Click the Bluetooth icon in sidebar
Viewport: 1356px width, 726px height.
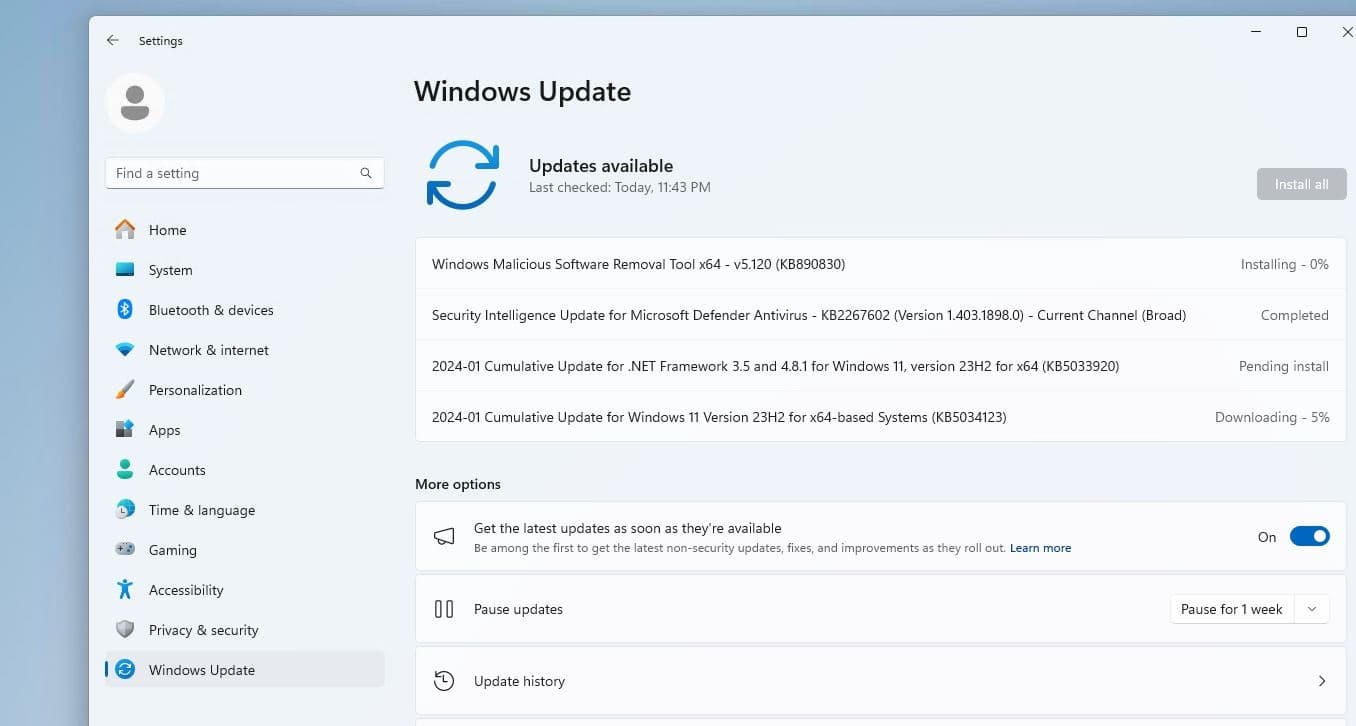(x=125, y=310)
